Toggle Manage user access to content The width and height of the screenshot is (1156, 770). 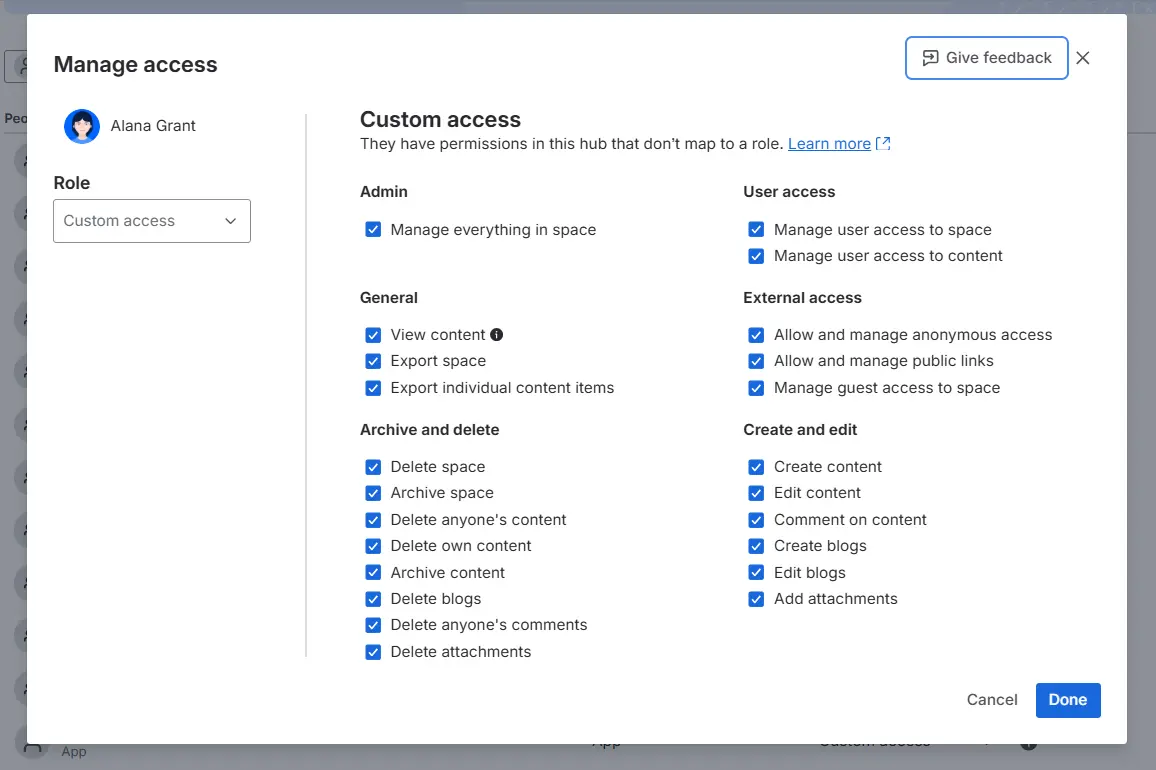756,256
